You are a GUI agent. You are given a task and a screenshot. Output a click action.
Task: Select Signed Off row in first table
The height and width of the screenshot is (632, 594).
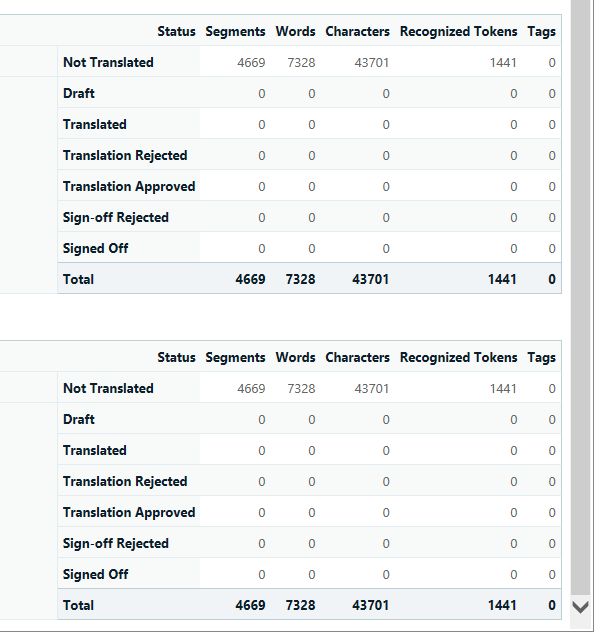coord(309,248)
